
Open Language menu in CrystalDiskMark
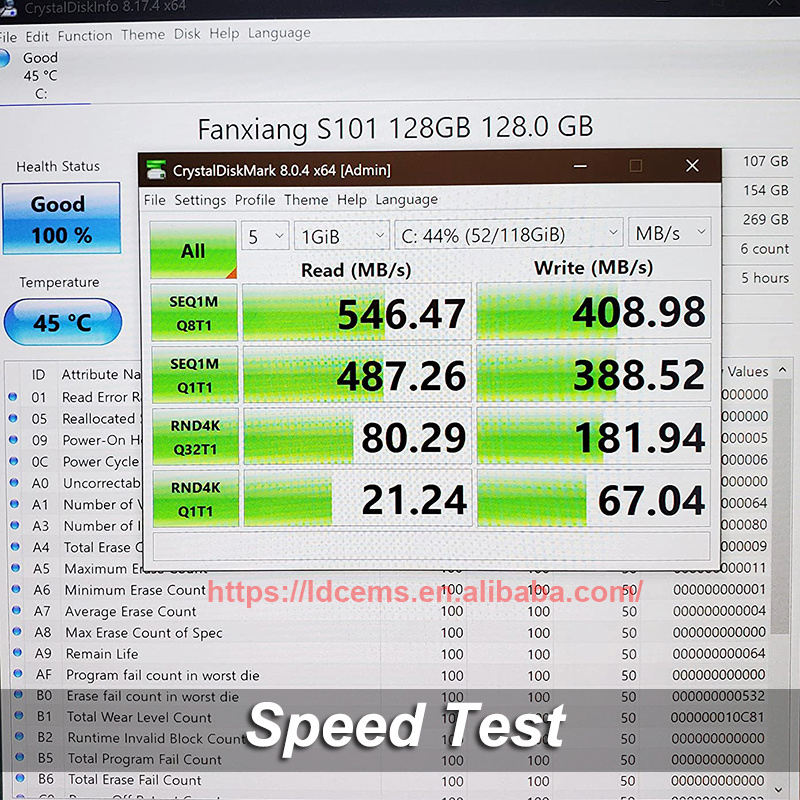pyautogui.click(x=407, y=199)
